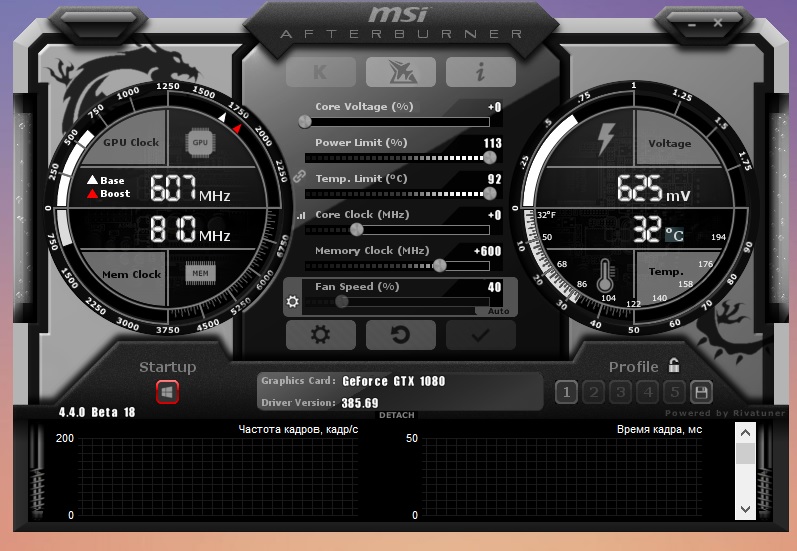This screenshot has height=551, width=797.
Task: Click the 4.4.0 Beta 18 version text
Action: [x=97, y=412]
